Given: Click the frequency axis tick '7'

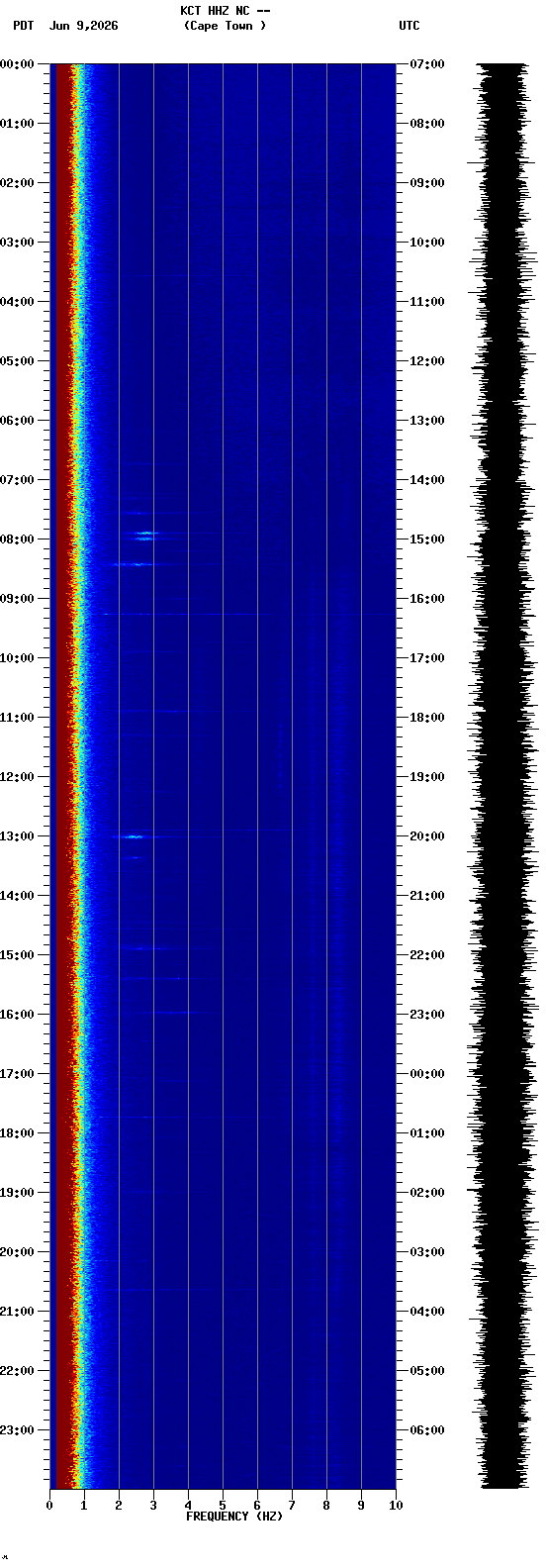Looking at the screenshot, I should point(292,1506).
